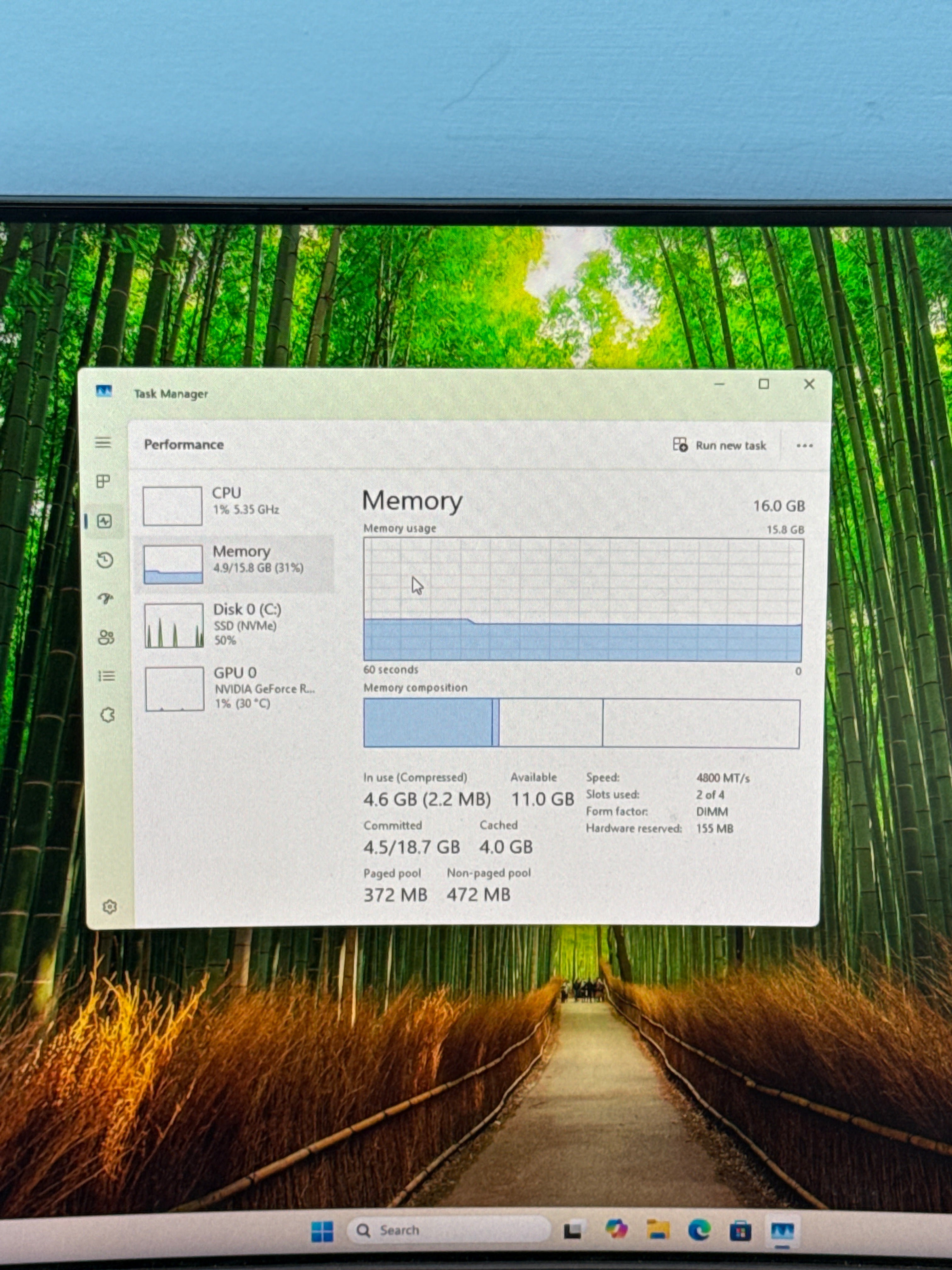952x1270 pixels.
Task: Open Microsoft Store from the taskbar
Action: pos(740,1231)
